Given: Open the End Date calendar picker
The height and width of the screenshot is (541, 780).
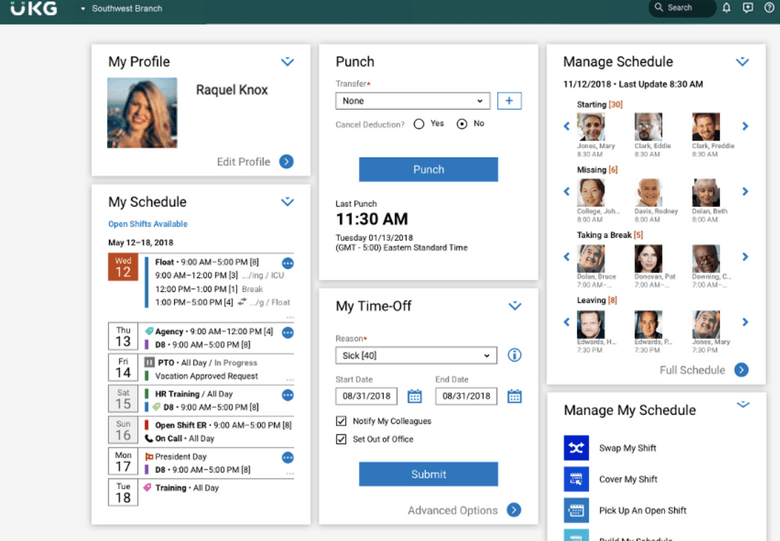Looking at the screenshot, I should tap(514, 396).
